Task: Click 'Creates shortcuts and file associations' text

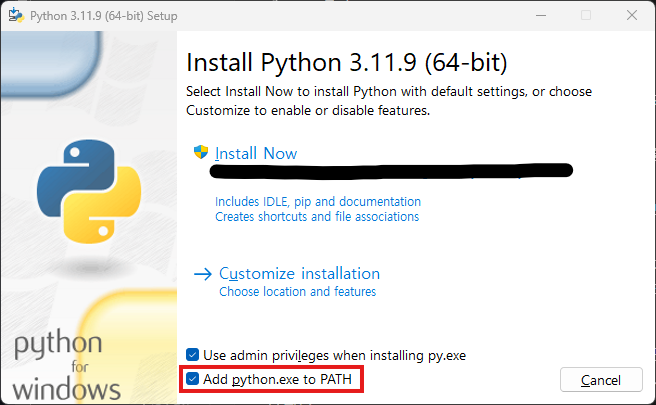Action: tap(317, 217)
